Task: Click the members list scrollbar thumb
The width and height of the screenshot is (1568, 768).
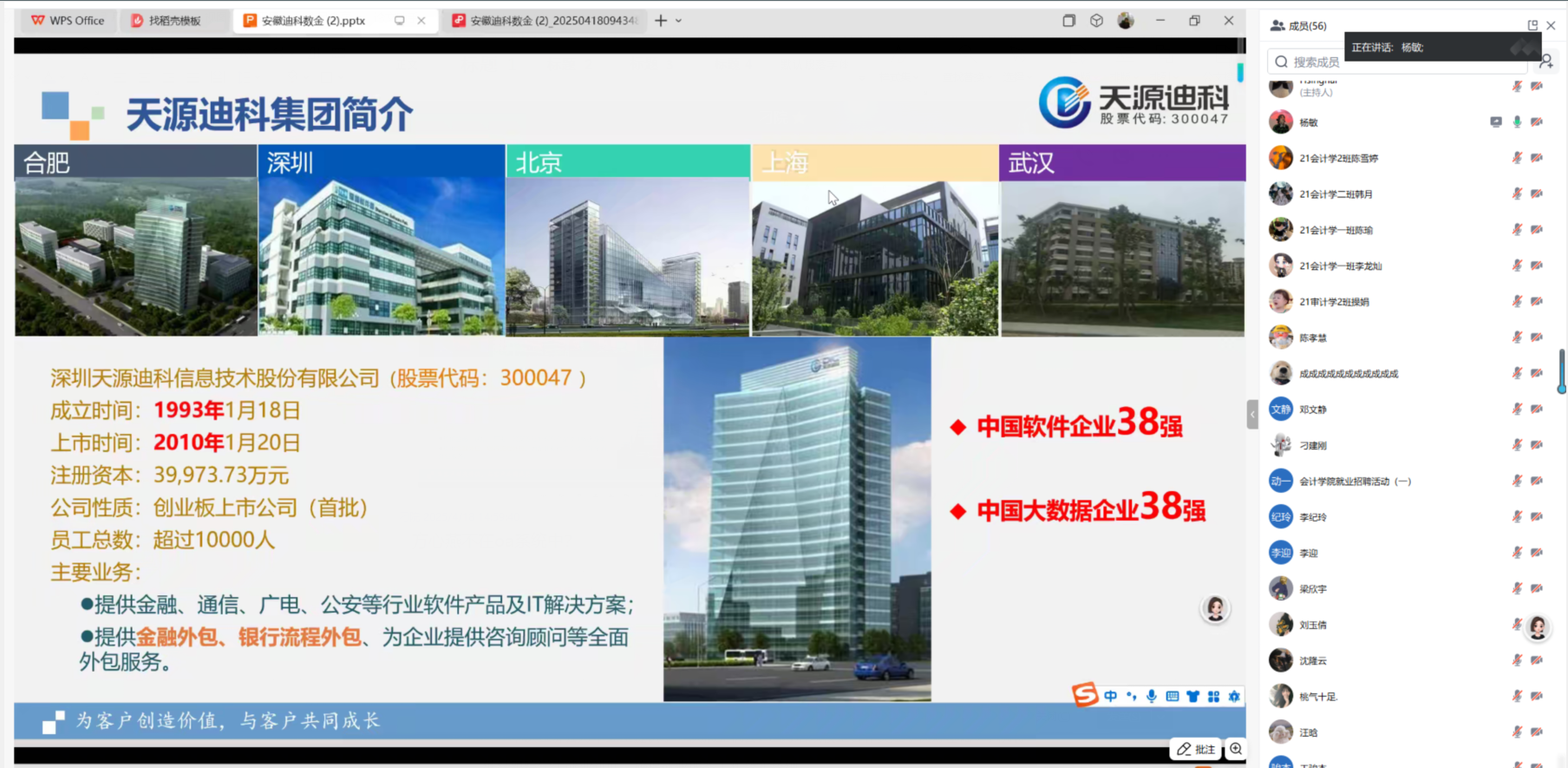Action: click(x=1561, y=371)
